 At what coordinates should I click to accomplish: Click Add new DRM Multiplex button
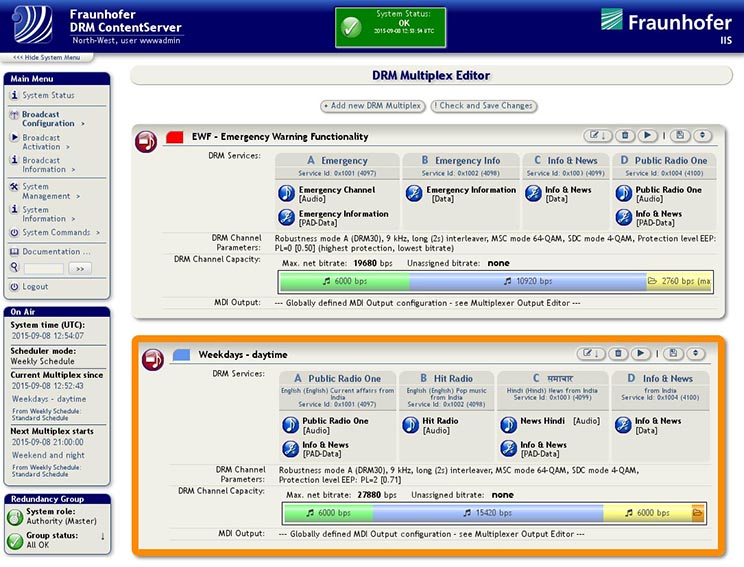coord(373,106)
